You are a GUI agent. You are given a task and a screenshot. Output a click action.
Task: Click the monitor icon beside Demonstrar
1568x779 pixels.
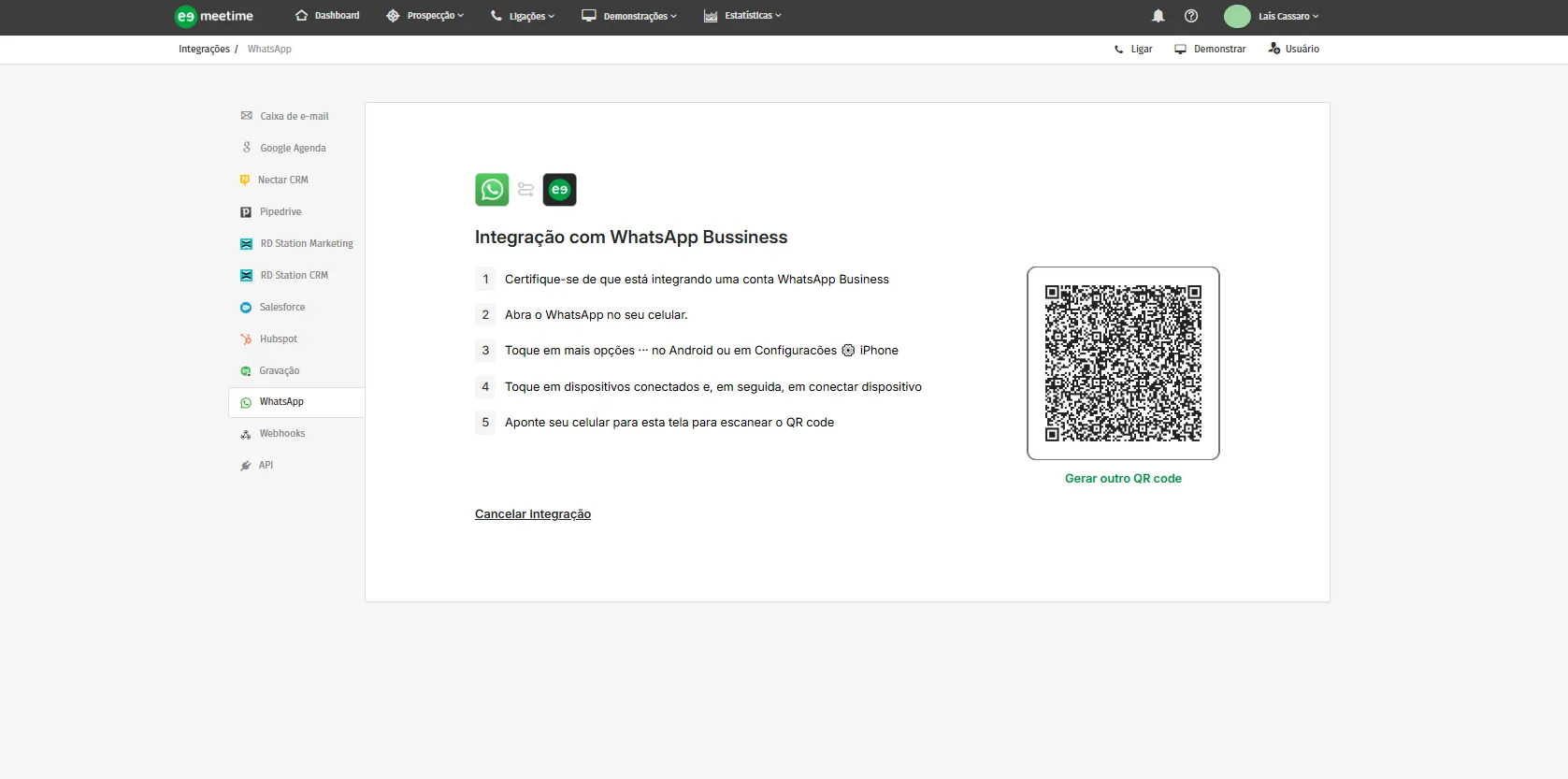[x=1181, y=50]
